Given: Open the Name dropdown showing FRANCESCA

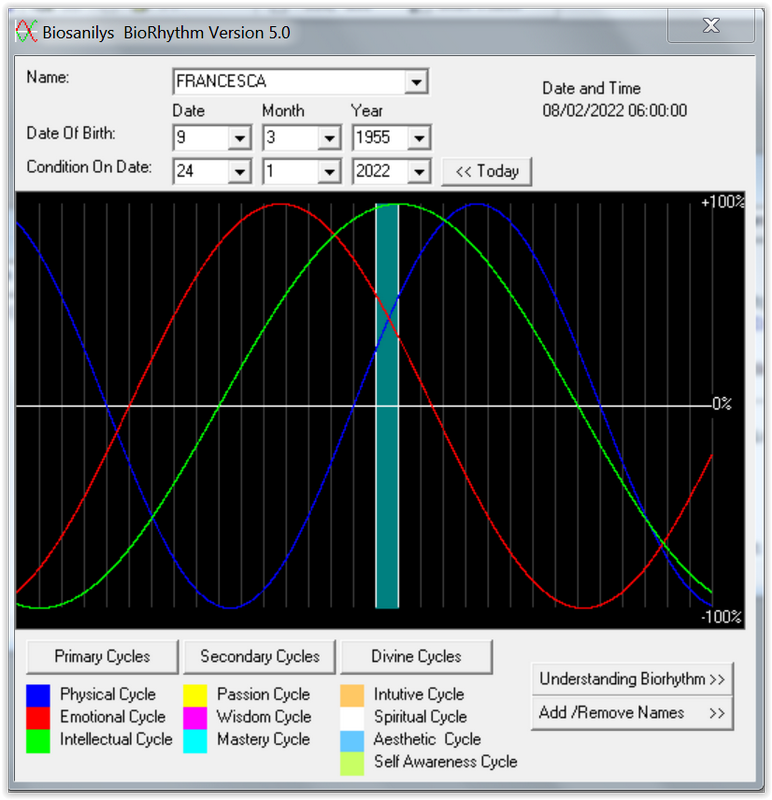Looking at the screenshot, I should [416, 82].
